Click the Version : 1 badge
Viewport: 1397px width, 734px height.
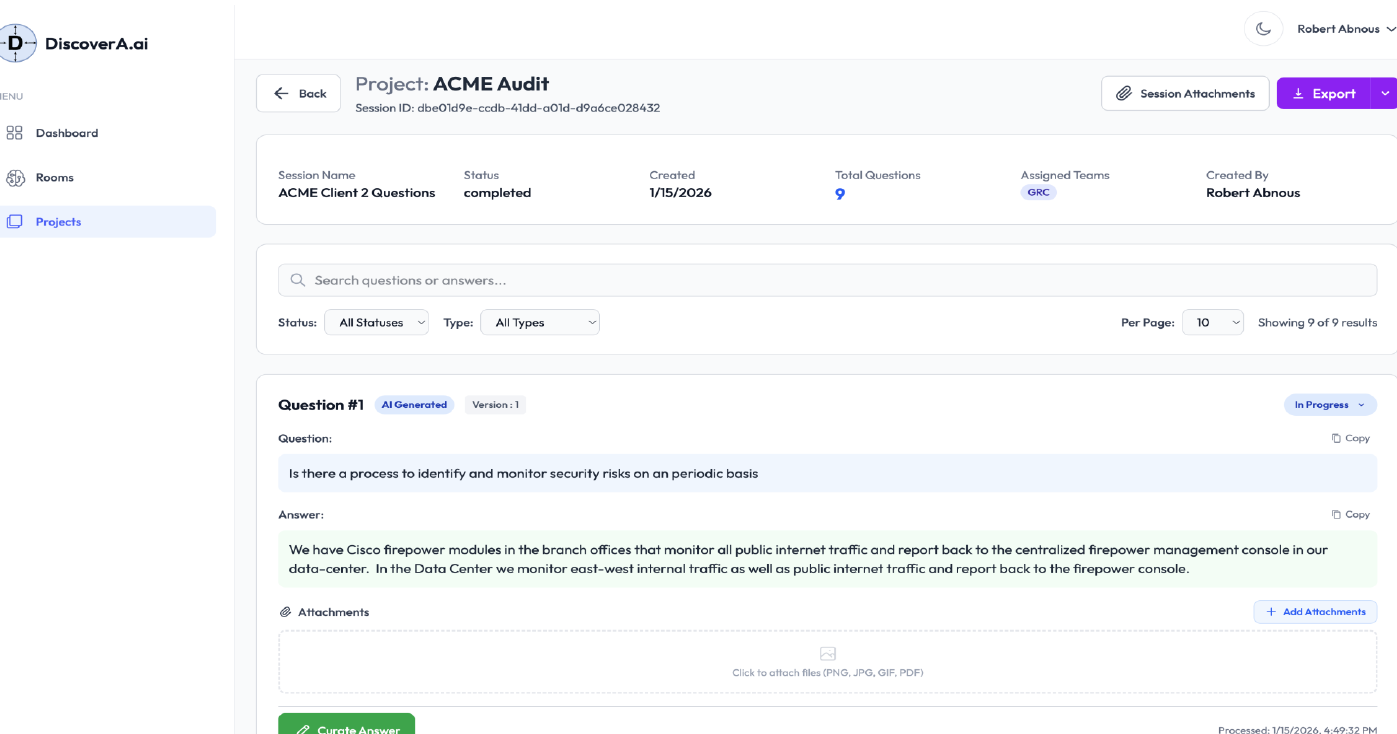(x=495, y=405)
